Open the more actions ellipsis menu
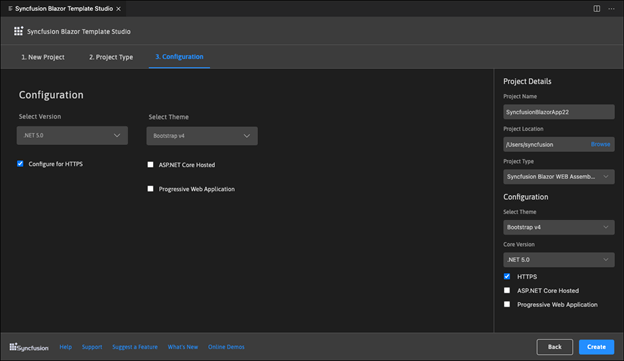 [611, 8]
